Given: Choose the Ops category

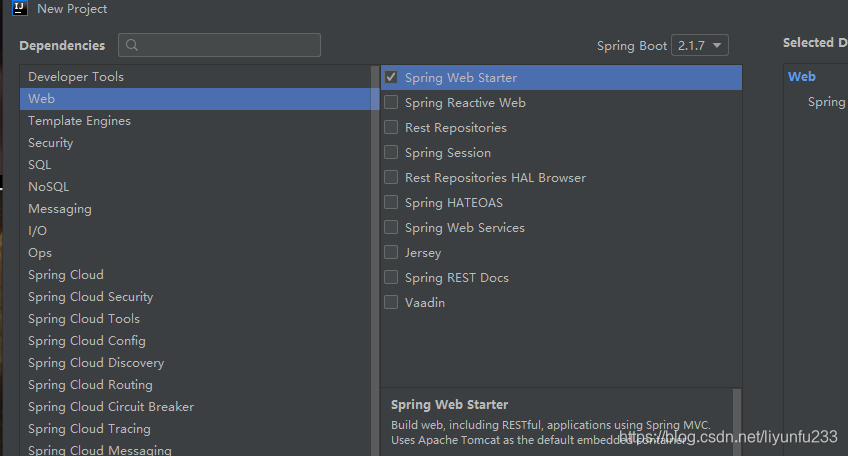Looking at the screenshot, I should tap(196, 253).
